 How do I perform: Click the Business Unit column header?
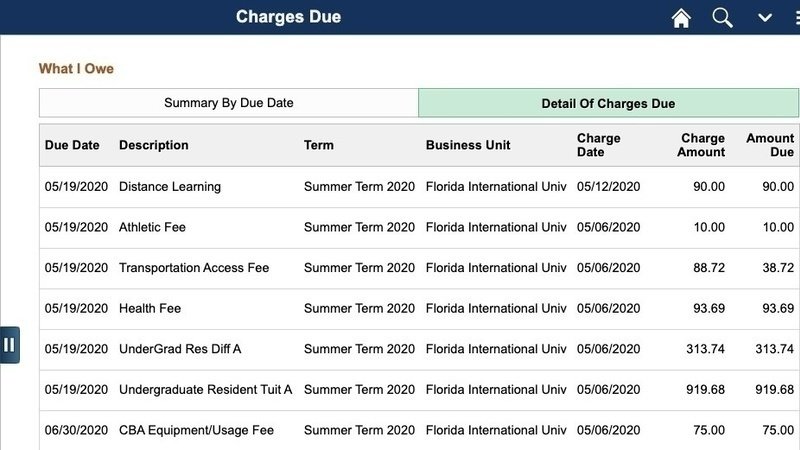tap(468, 145)
